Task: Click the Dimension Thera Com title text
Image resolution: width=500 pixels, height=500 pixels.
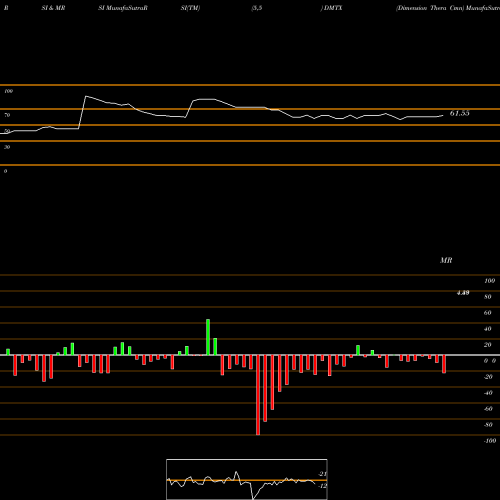Action: [430, 8]
